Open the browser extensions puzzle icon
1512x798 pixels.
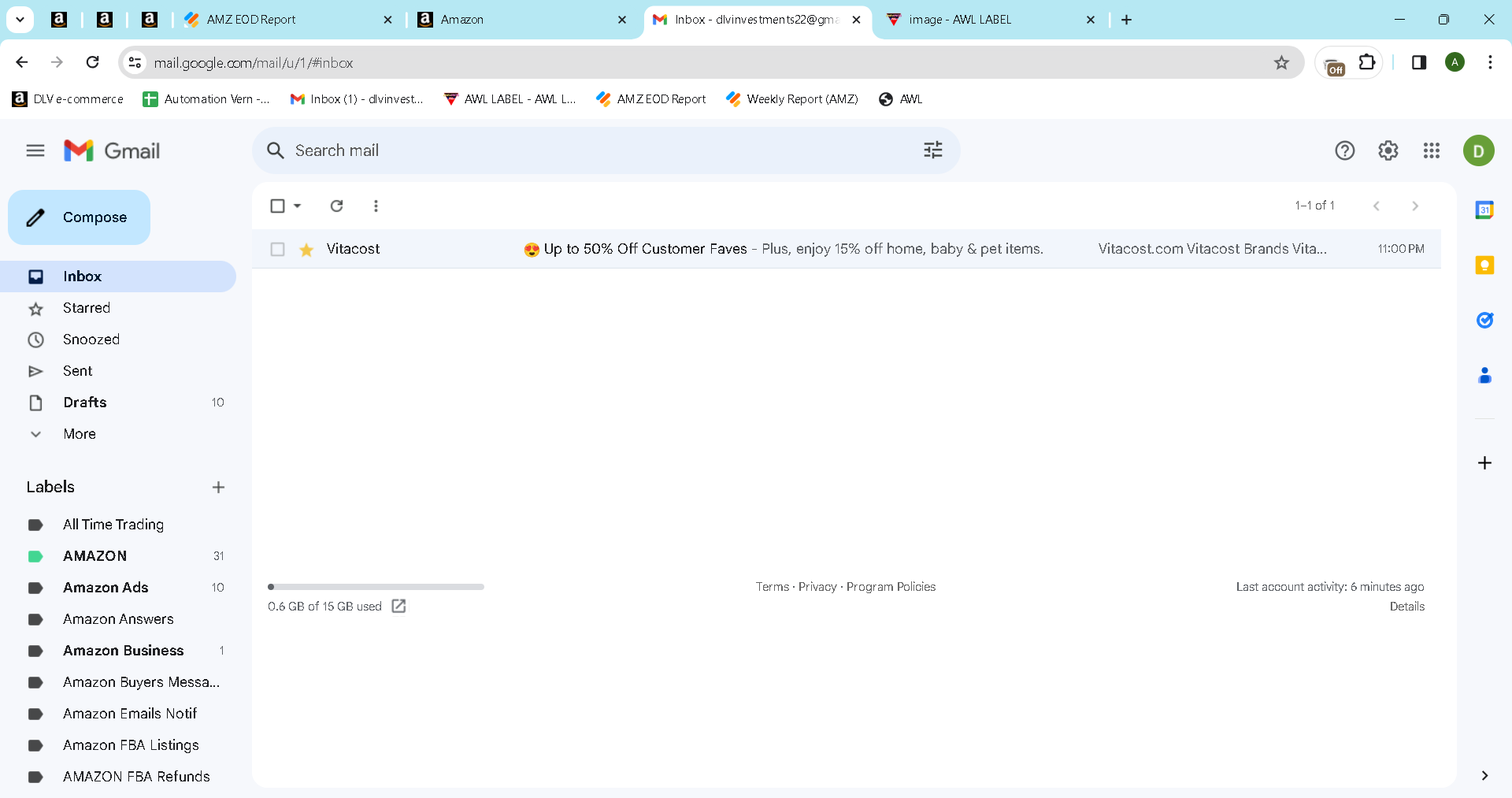[x=1367, y=62]
